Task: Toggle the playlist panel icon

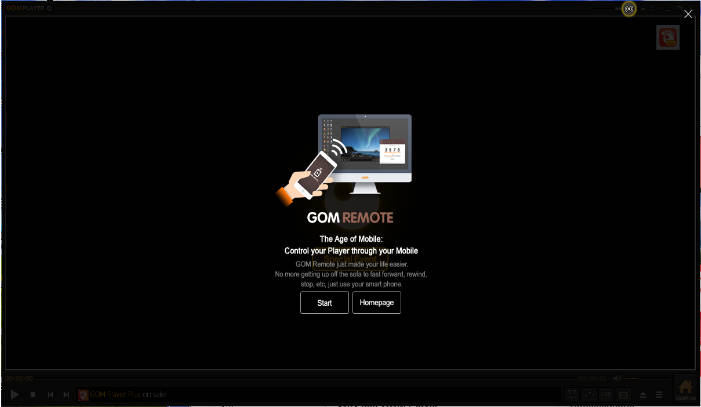Action: pyautogui.click(x=659, y=395)
